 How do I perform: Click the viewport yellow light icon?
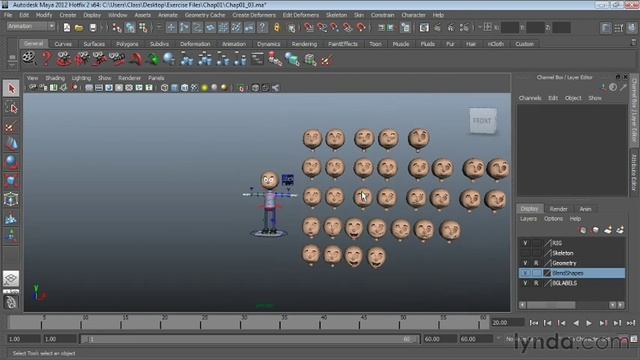tap(204, 88)
